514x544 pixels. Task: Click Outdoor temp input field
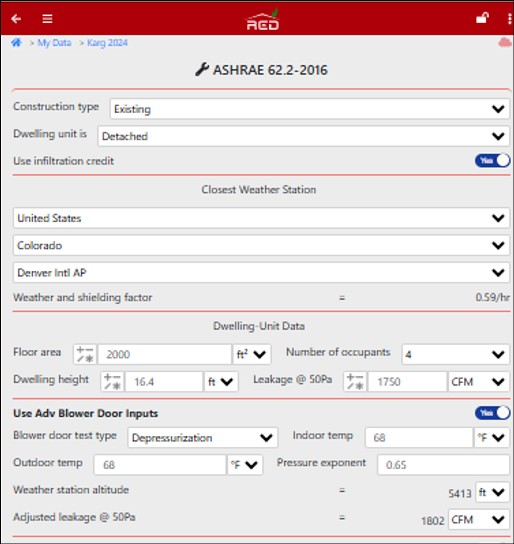160,465
